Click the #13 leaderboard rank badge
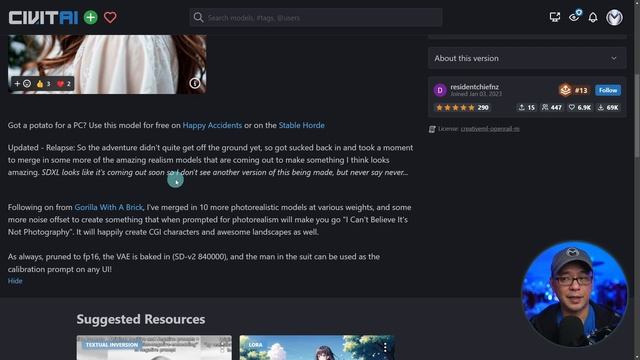This screenshot has width=640, height=360. pos(573,90)
